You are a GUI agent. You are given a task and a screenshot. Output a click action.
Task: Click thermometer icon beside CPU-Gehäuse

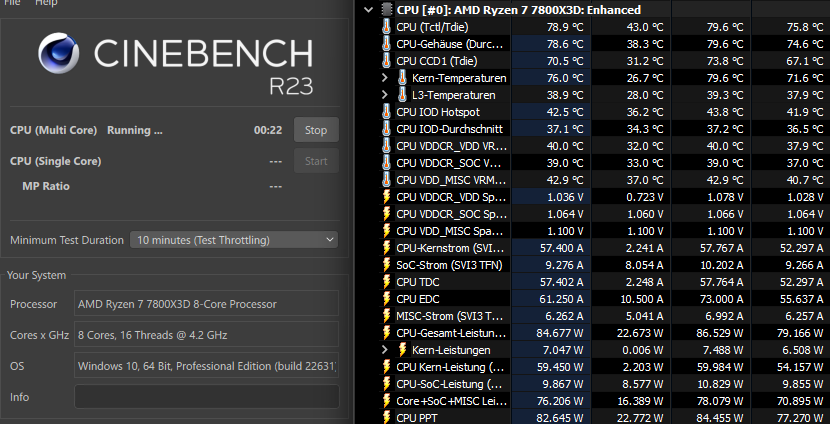tap(386, 44)
